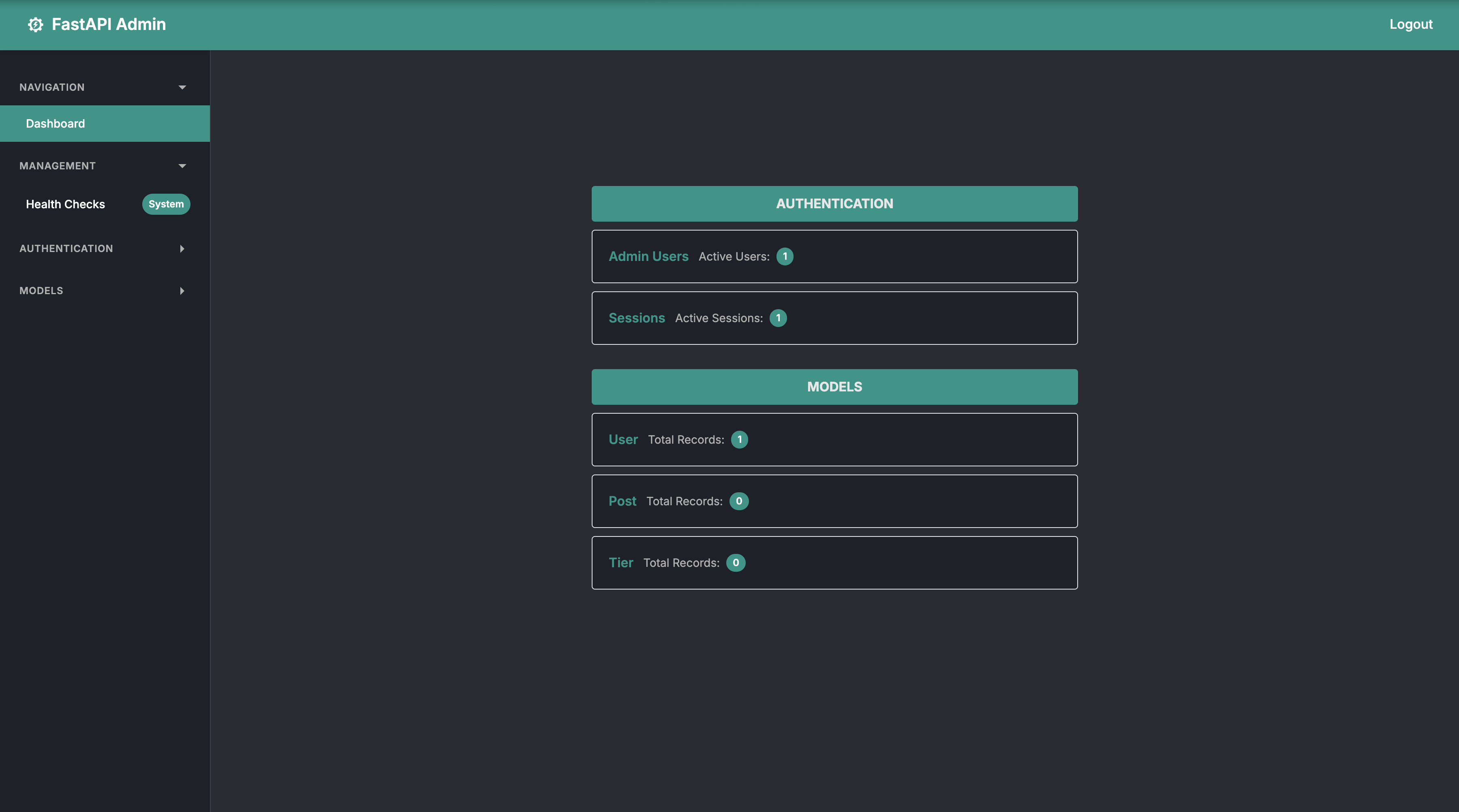This screenshot has height=812, width=1459.
Task: Click 'Total Records:' label in the Tier card
Action: 681,563
